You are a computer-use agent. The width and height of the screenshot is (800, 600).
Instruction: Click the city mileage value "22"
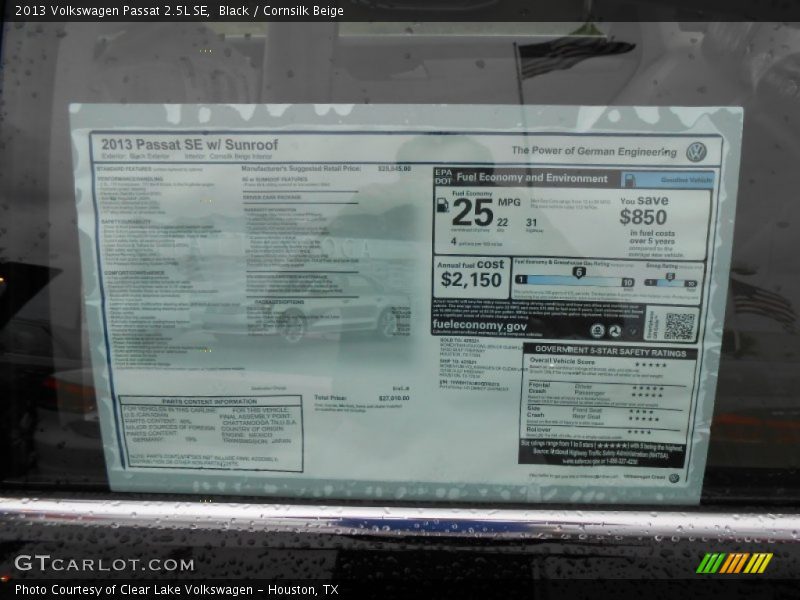click(503, 222)
